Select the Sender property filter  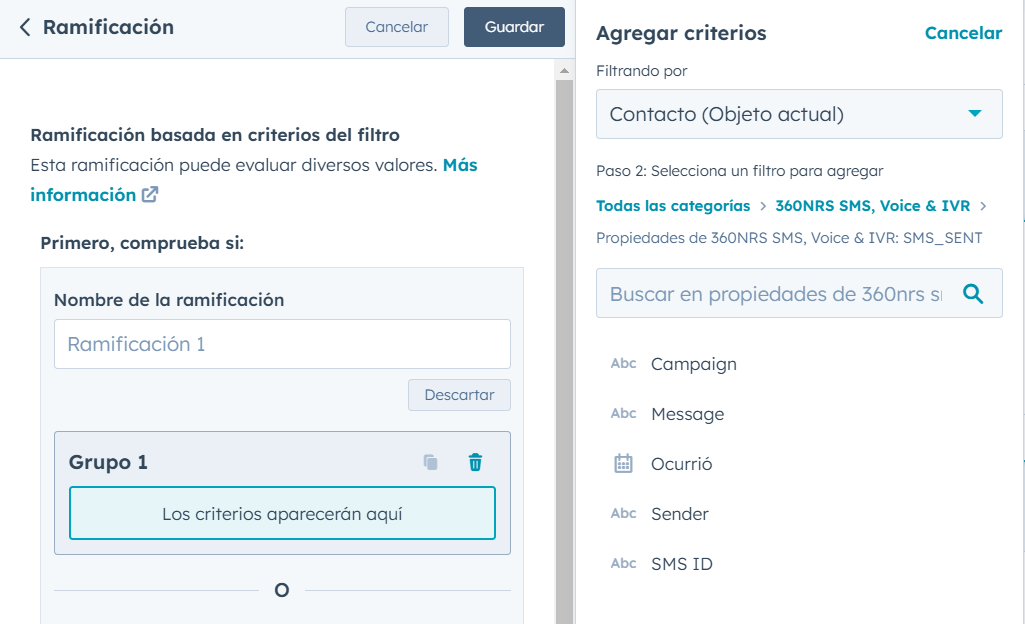679,514
